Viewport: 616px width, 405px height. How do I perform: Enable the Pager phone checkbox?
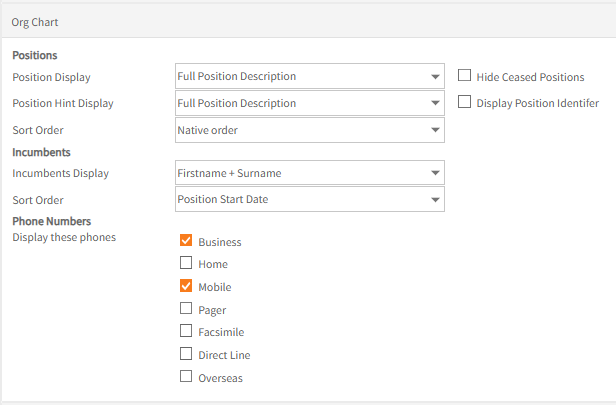186,309
